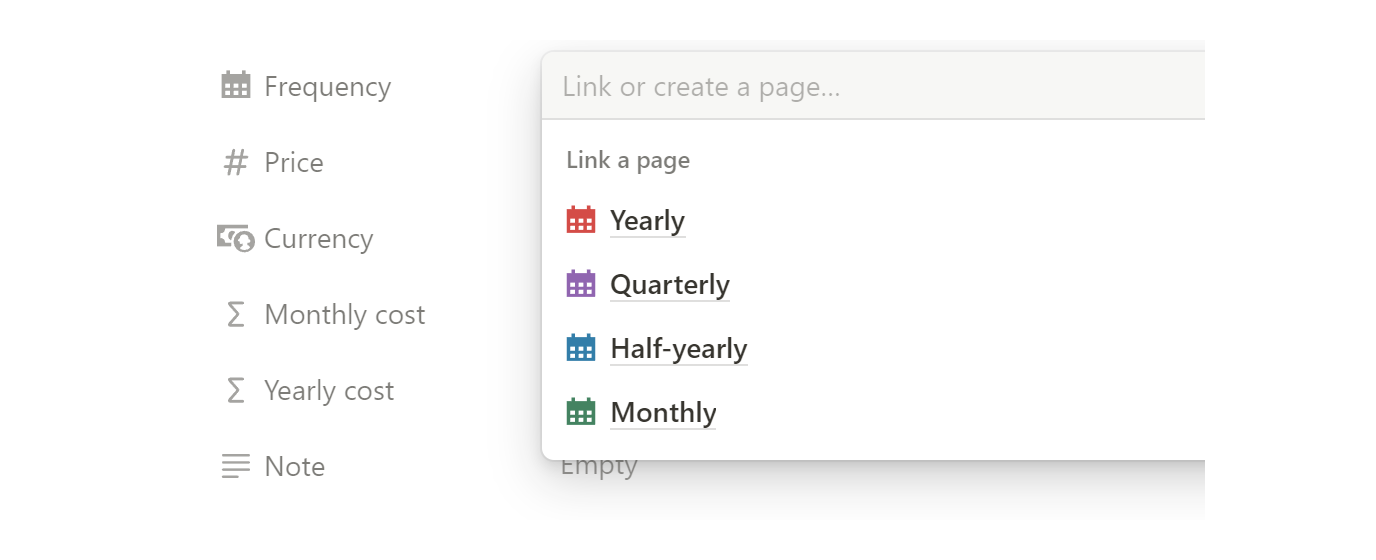Click the purple Quarterly calendar icon
This screenshot has height=560, width=1376.
click(581, 284)
